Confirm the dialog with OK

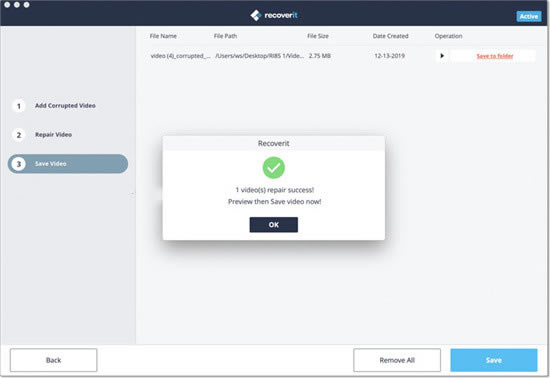(274, 225)
